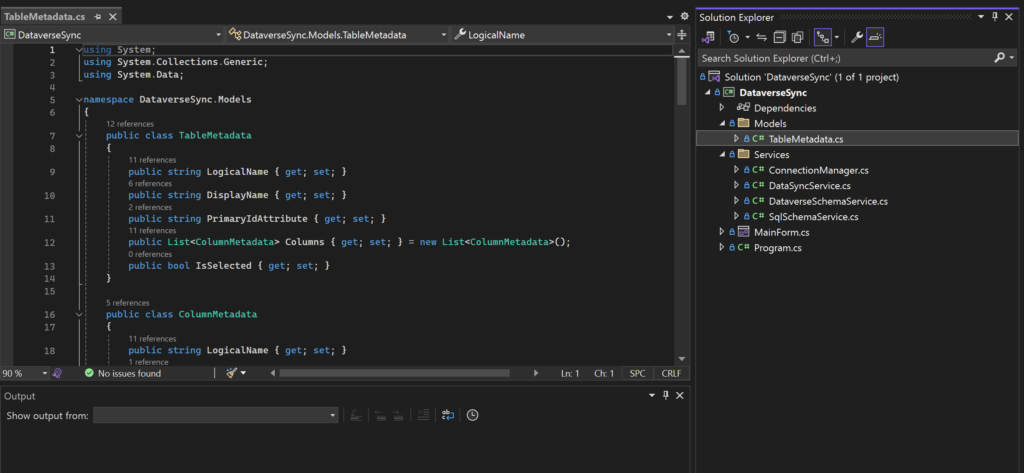
Task: Collapse the Models folder
Action: [x=722, y=123]
